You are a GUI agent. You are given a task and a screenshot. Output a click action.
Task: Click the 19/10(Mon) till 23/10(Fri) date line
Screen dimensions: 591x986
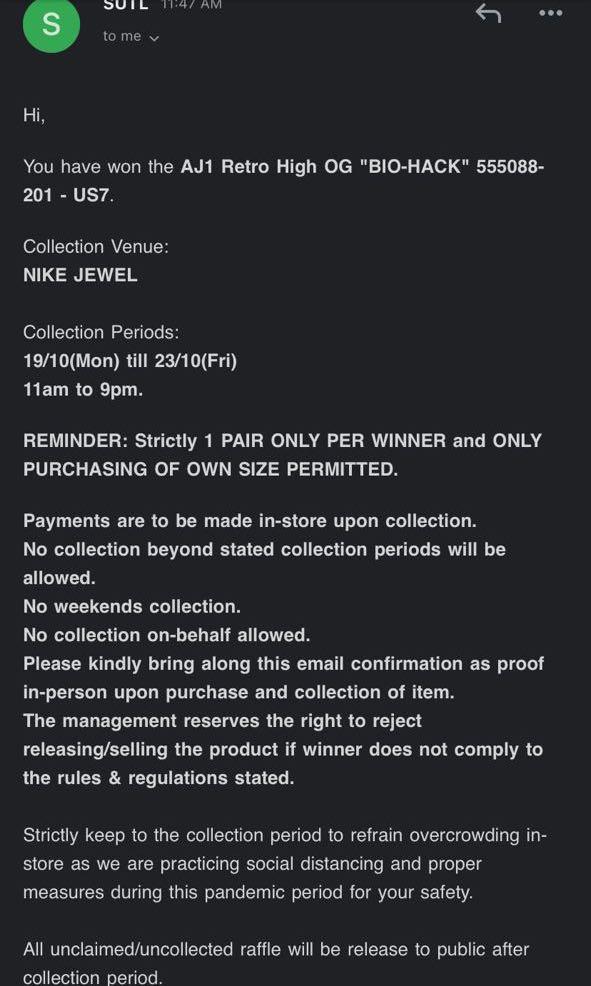(x=130, y=361)
